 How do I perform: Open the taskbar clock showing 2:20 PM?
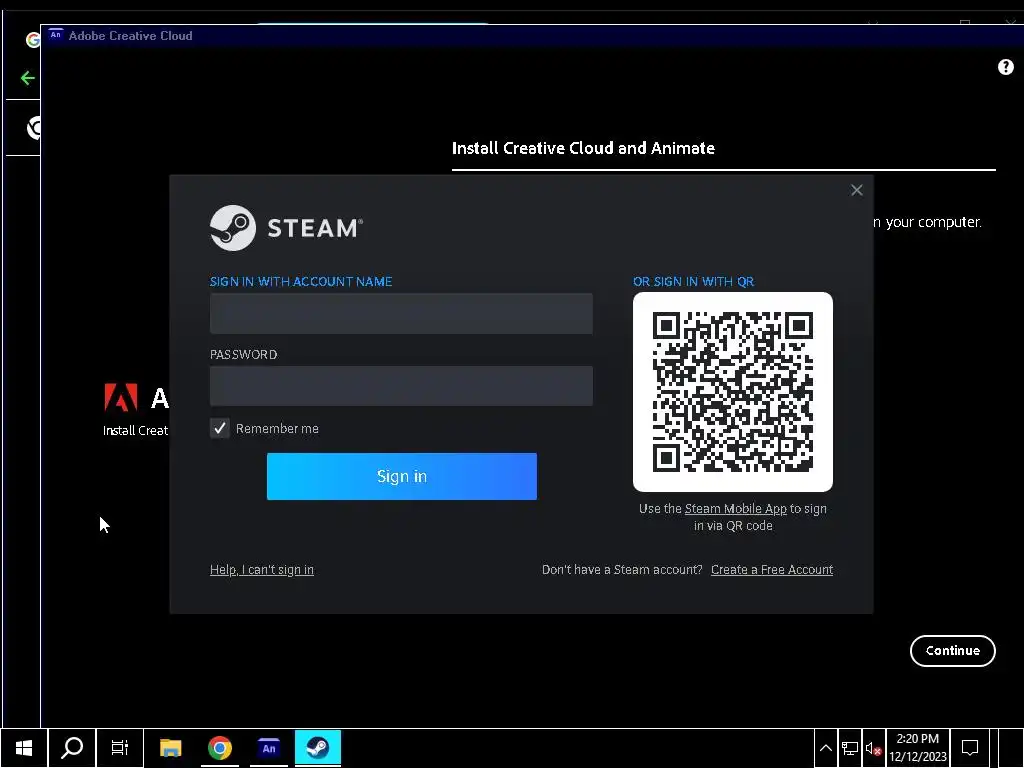pyautogui.click(x=918, y=748)
